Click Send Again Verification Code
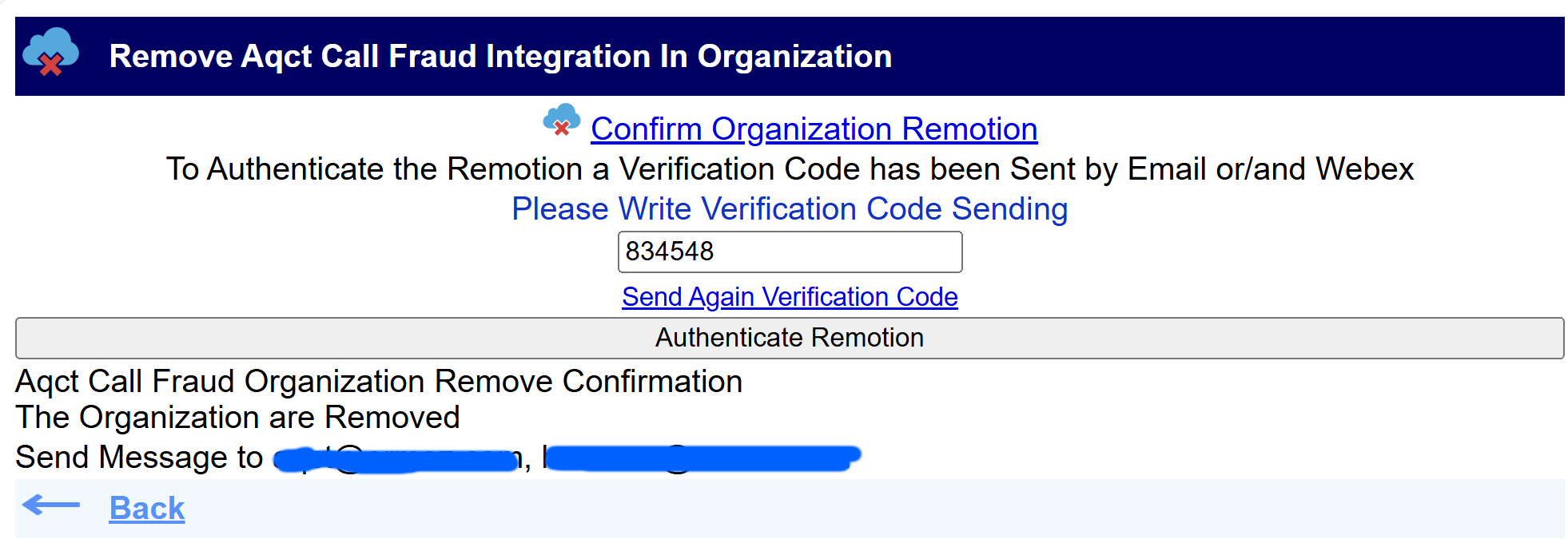 pos(790,296)
